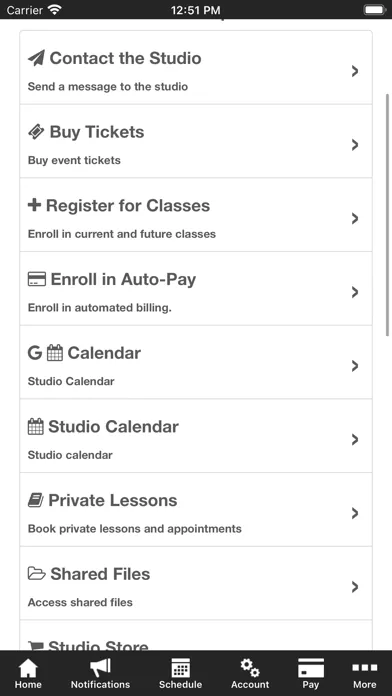Select the Pay tab

tap(311, 673)
